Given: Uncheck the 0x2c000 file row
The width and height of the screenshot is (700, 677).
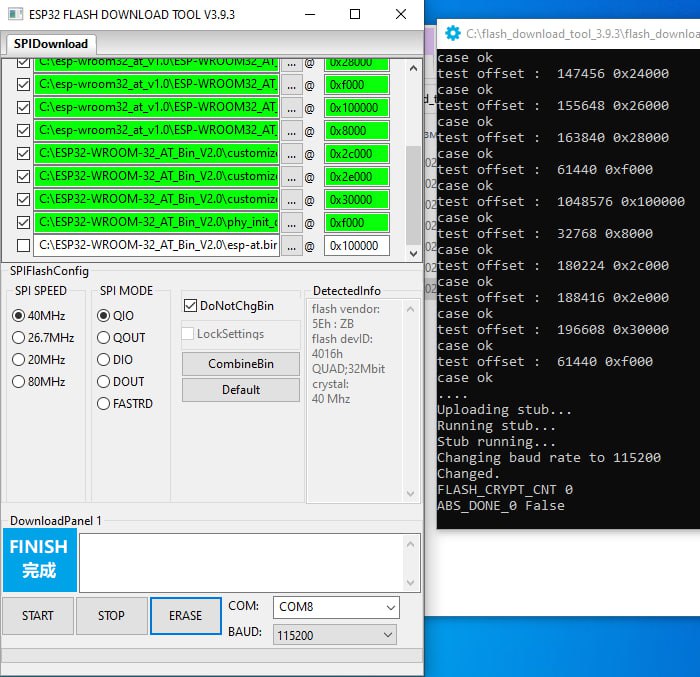Looking at the screenshot, I should pos(23,154).
